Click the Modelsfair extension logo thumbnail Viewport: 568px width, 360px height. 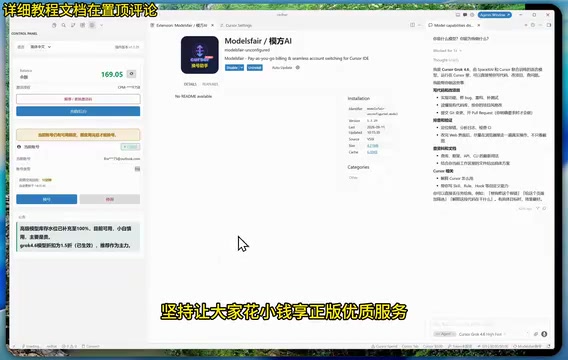[200, 55]
